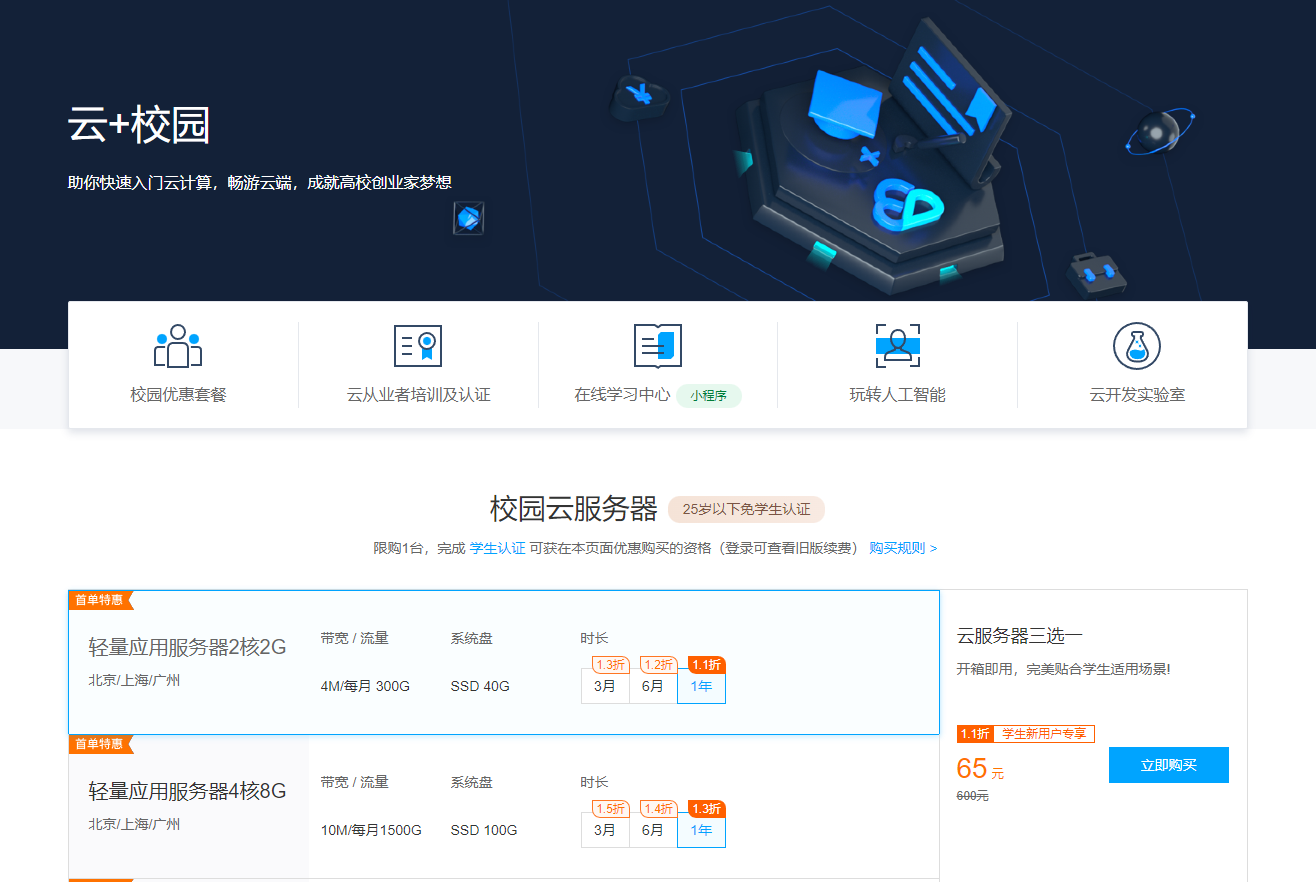Open the 学生认证 student verification link

pos(497,548)
